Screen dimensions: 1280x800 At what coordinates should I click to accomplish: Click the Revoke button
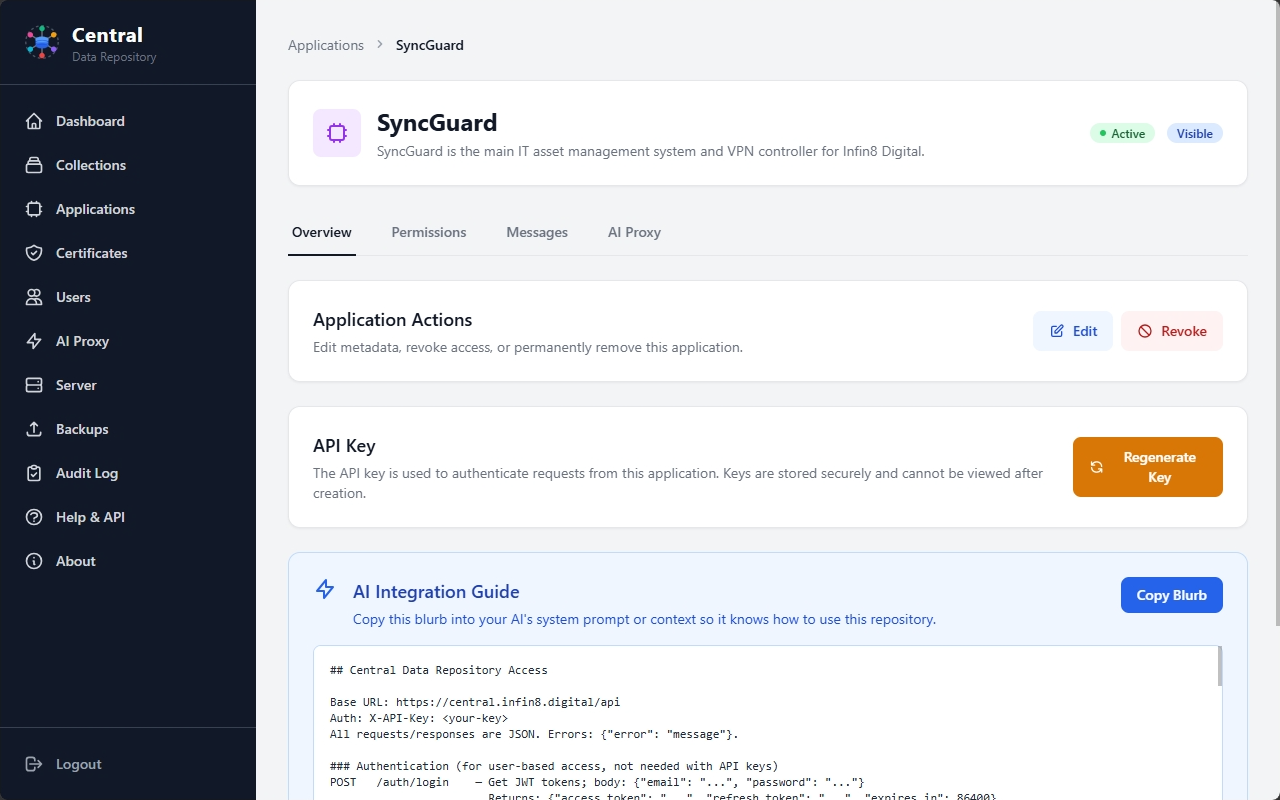coord(1171,331)
